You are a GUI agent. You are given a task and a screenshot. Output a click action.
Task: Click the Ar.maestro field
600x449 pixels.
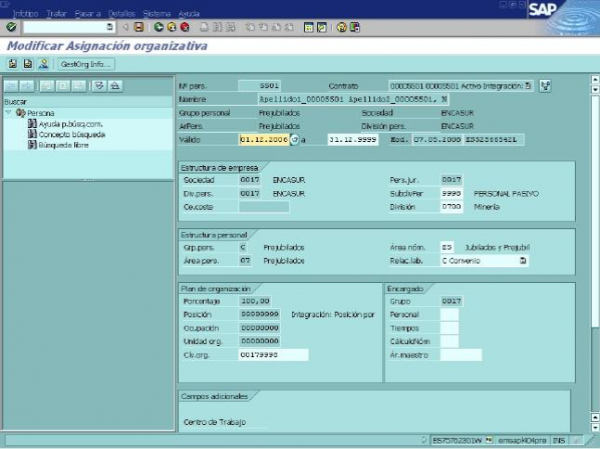tap(461, 355)
